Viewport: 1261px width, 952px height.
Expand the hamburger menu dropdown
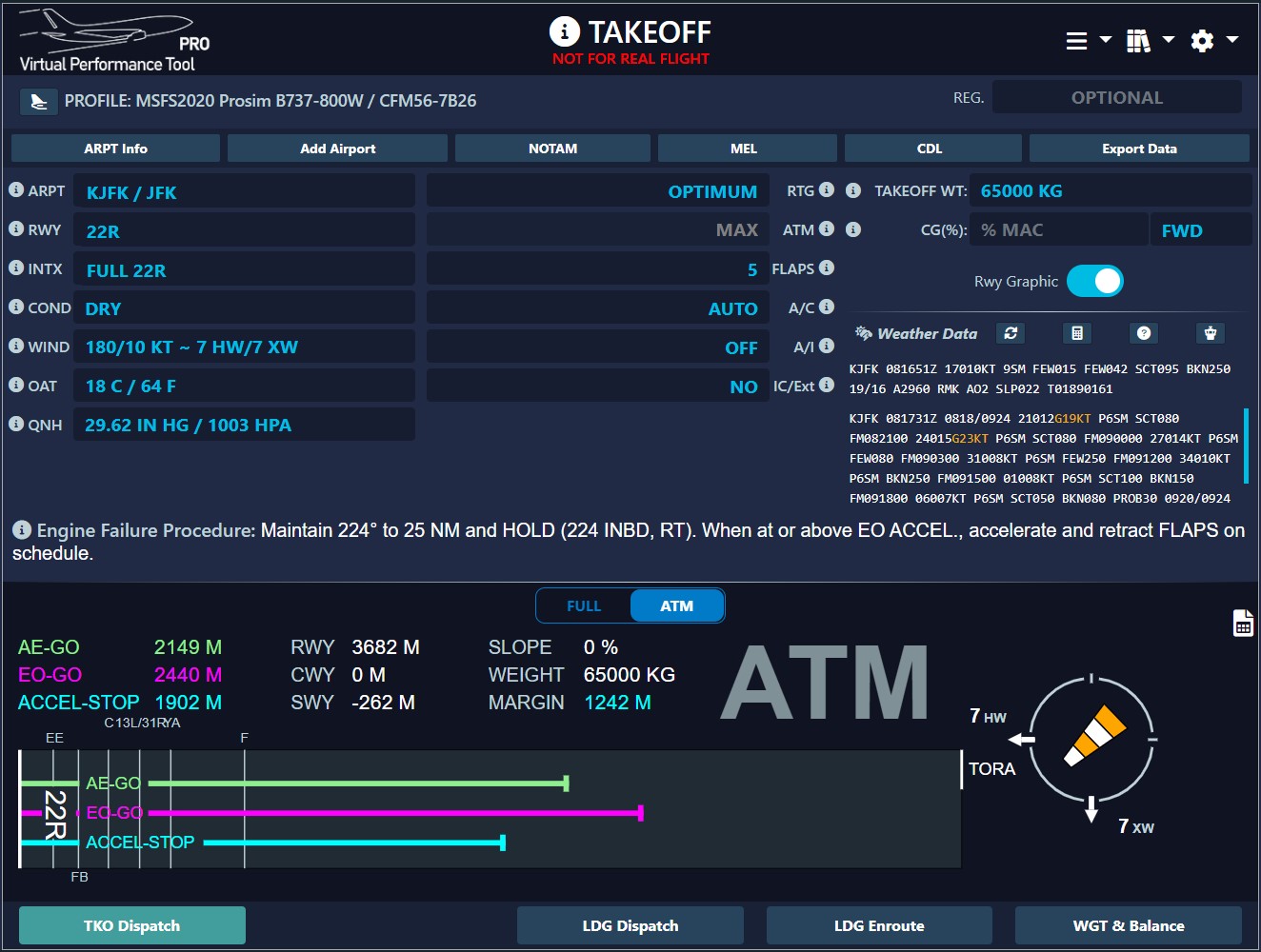click(1088, 41)
